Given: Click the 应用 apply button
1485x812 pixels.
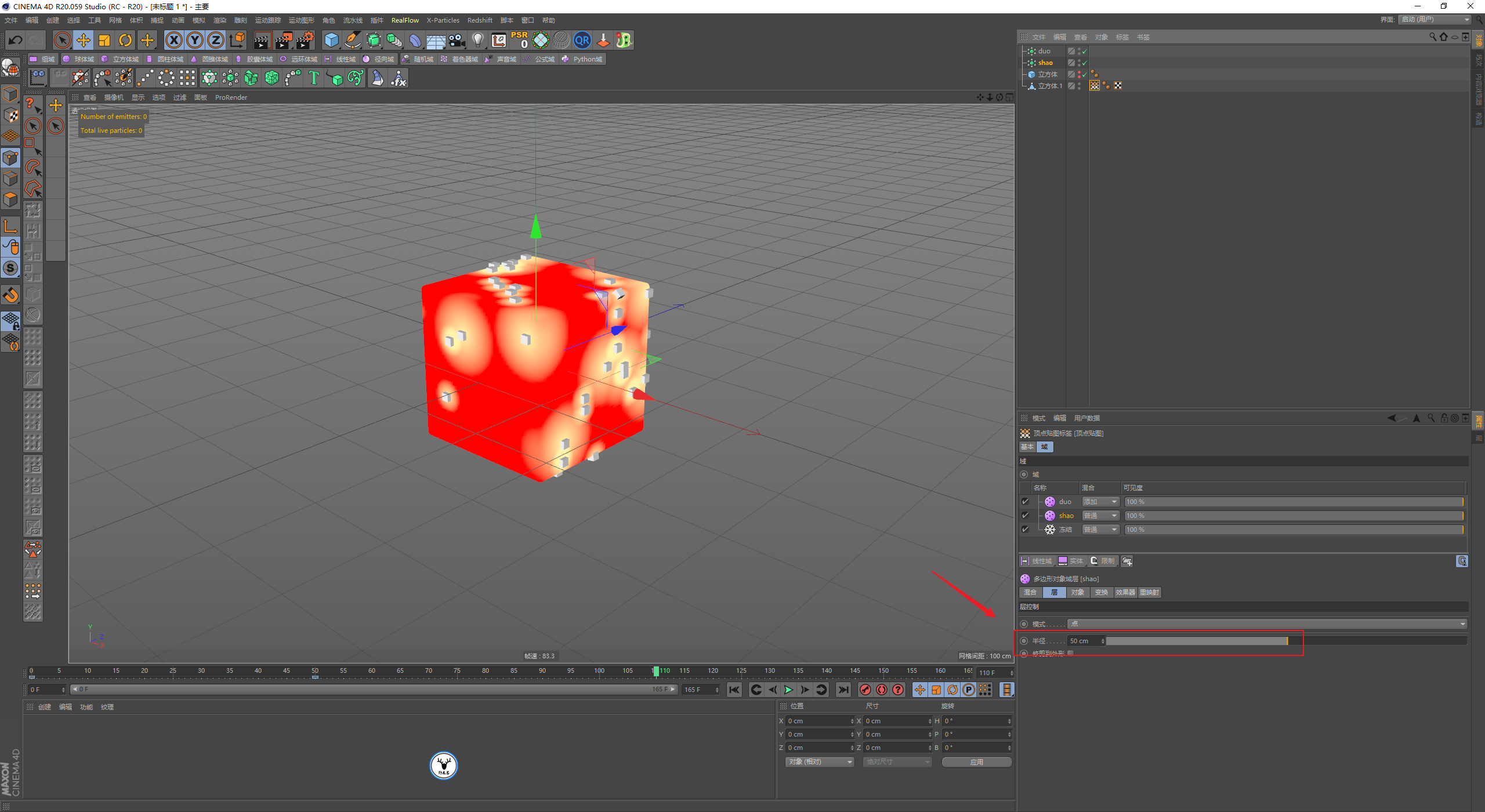Looking at the screenshot, I should coord(976,762).
